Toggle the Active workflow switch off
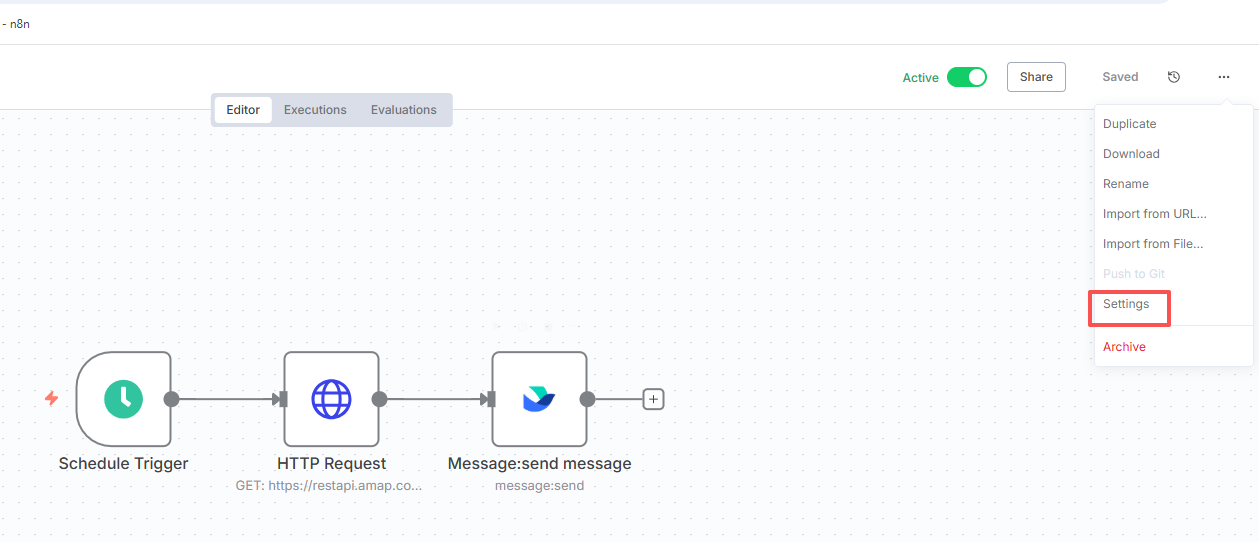 pos(966,77)
